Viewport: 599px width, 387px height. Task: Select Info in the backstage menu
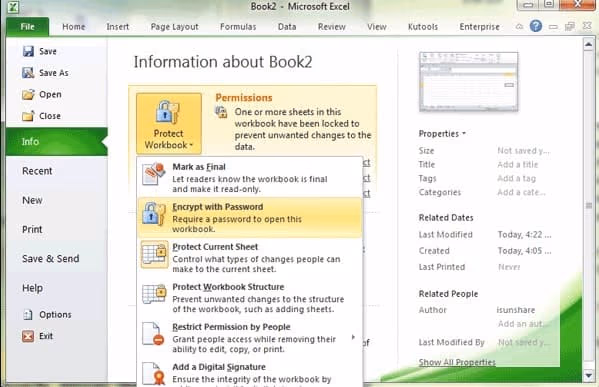57,142
